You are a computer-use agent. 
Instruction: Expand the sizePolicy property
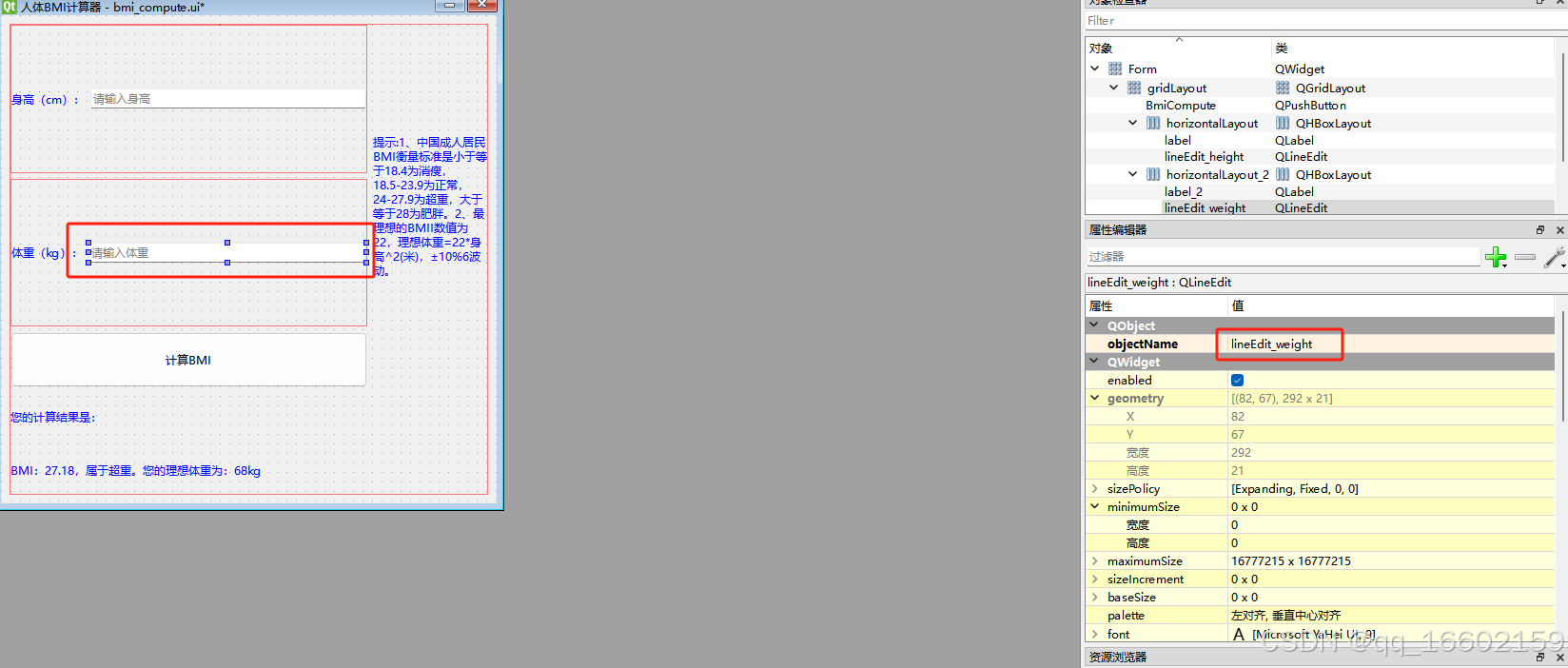(x=1095, y=488)
